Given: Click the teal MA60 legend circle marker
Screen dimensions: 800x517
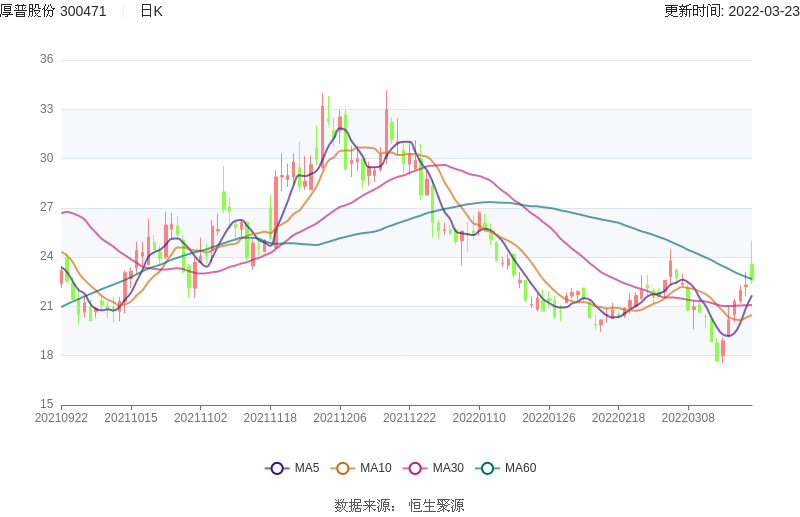Looking at the screenshot, I should tap(488, 468).
